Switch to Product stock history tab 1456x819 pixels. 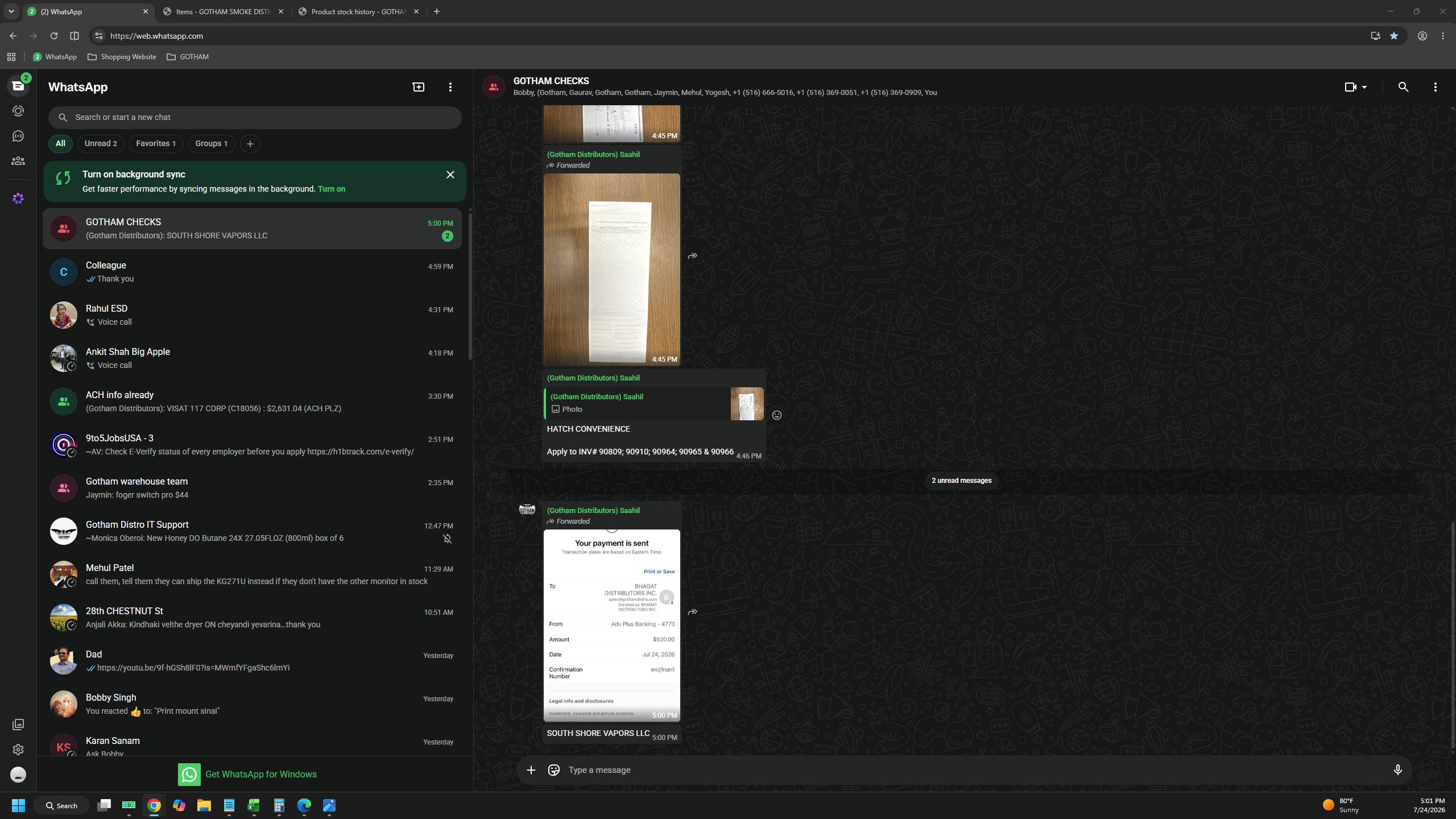[358, 11]
